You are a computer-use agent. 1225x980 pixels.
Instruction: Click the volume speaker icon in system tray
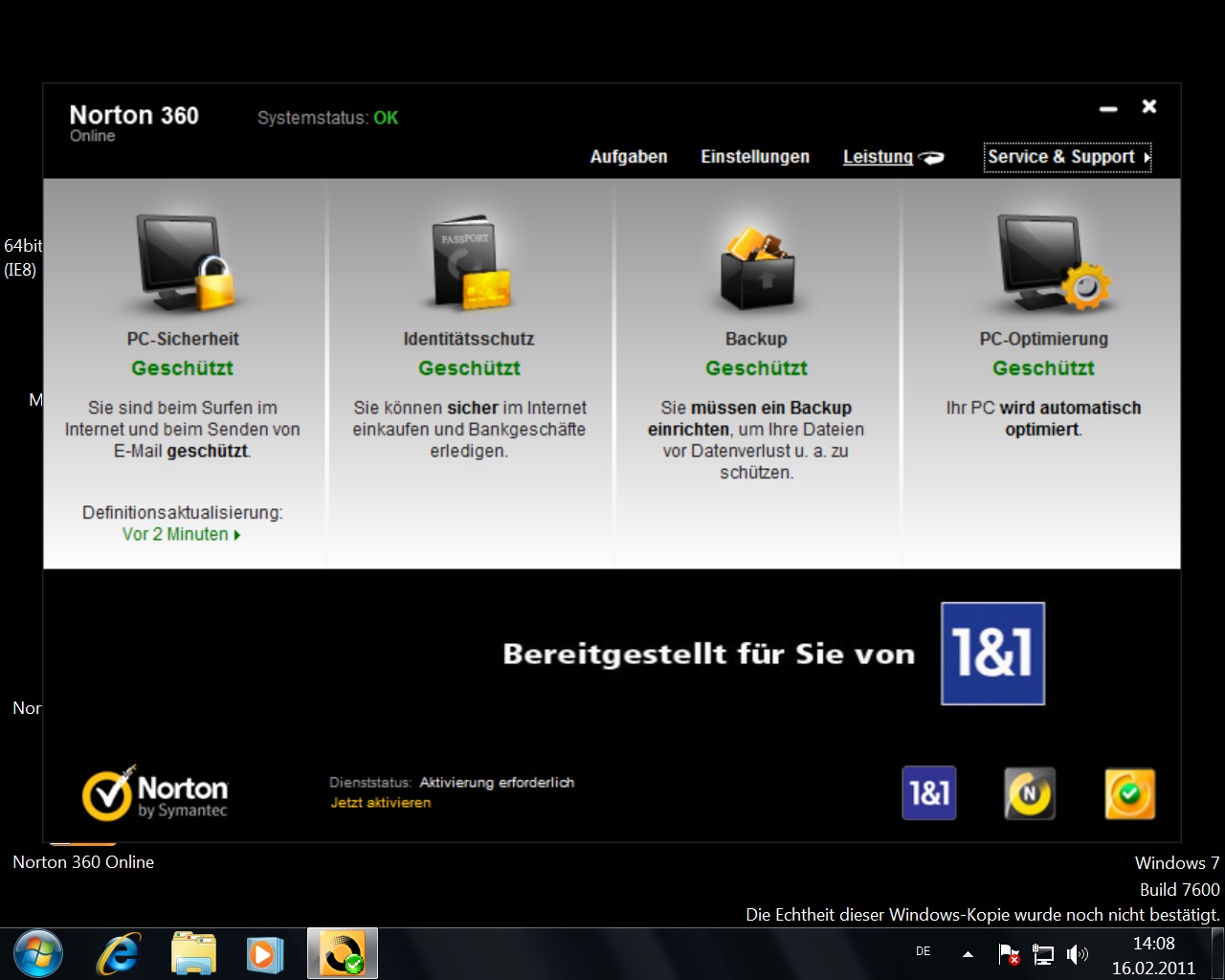pos(1077,954)
